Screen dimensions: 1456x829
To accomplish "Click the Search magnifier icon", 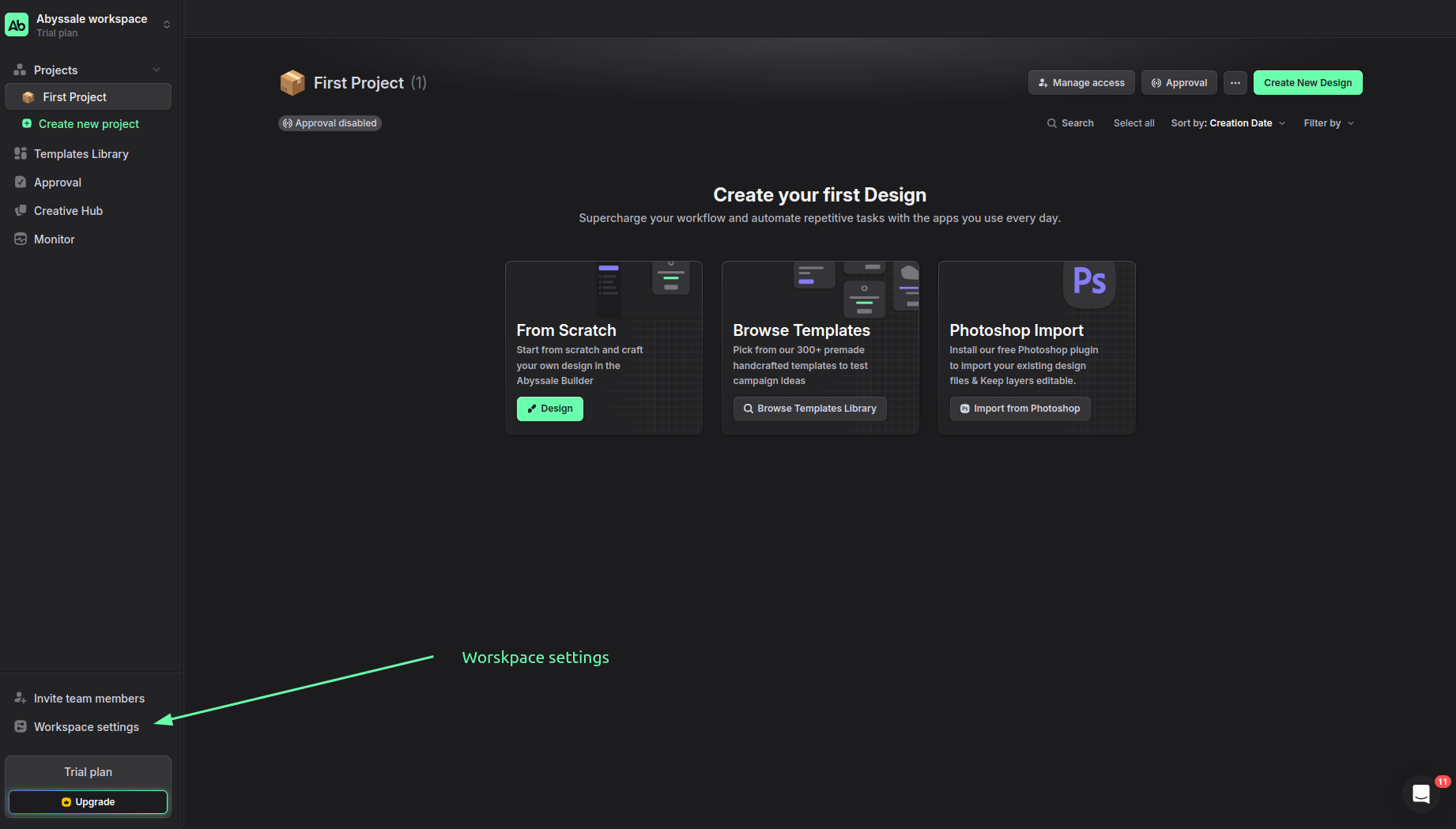I will point(1052,123).
